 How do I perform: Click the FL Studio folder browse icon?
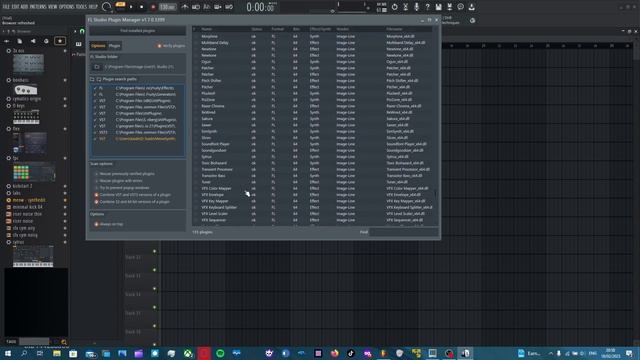[97, 67]
